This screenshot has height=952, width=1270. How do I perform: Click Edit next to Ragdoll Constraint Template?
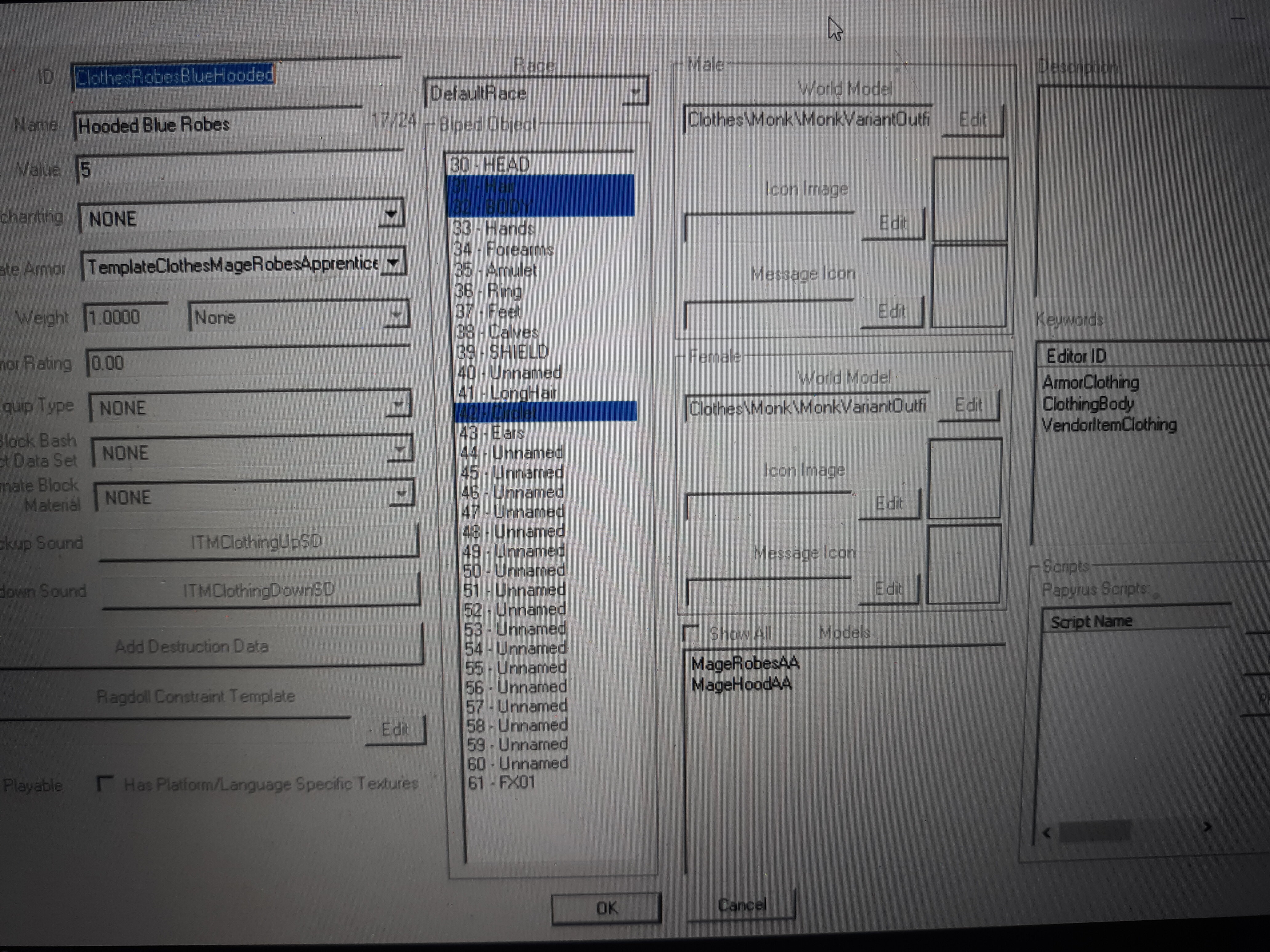click(x=395, y=729)
